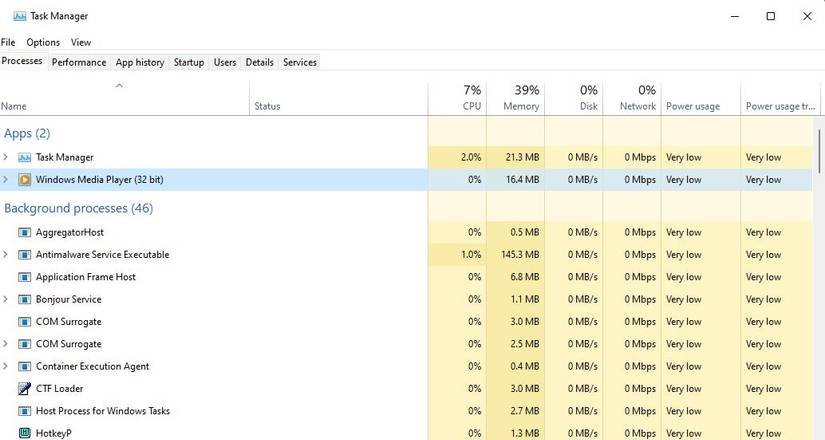
Task: Sort processes by CPU column header
Action: tap(471, 98)
